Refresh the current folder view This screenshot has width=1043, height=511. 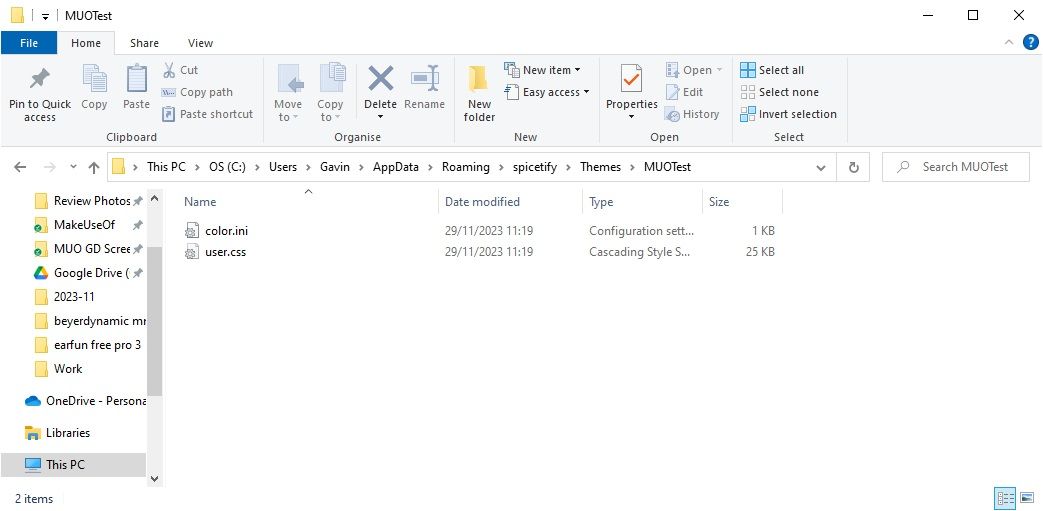(853, 167)
